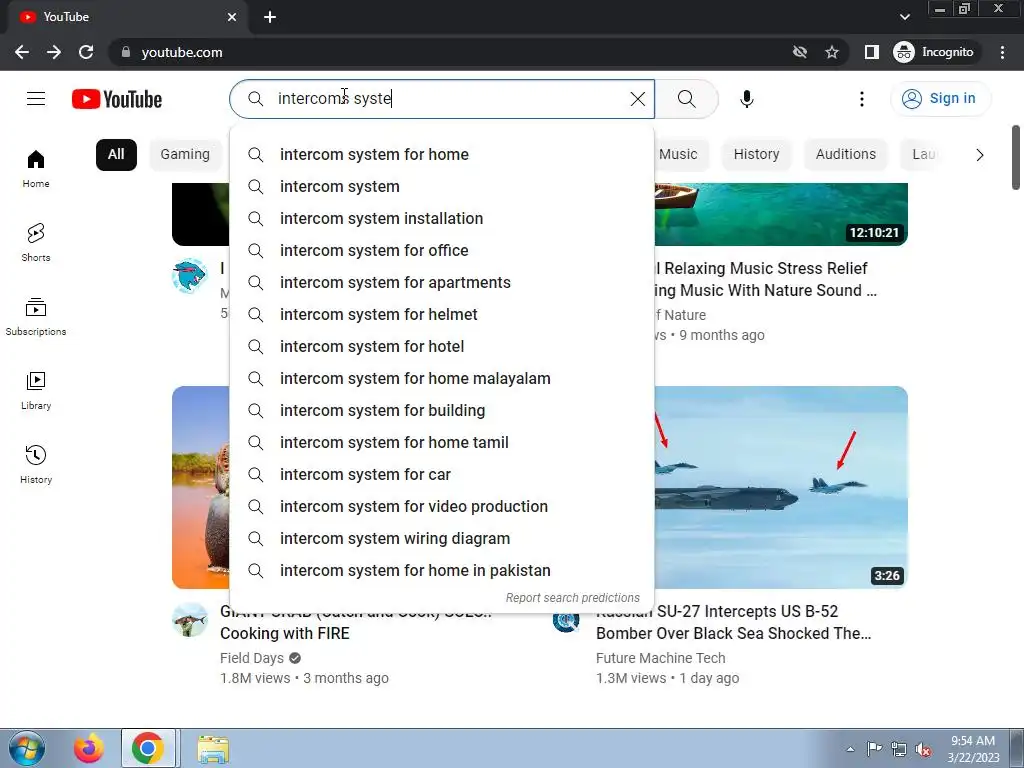Click the YouTube logo
This screenshot has height=768, width=1024.
click(x=117, y=99)
